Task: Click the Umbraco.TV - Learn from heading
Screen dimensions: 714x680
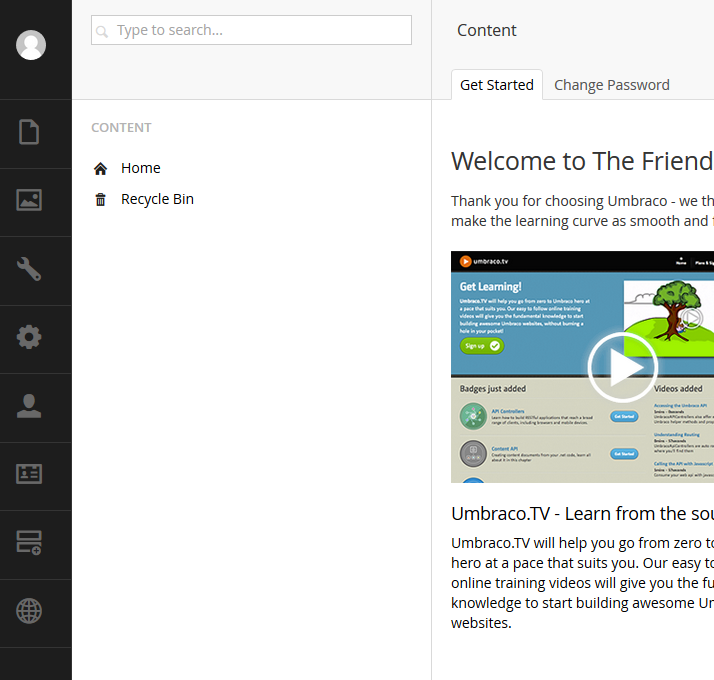Action: click(x=582, y=514)
